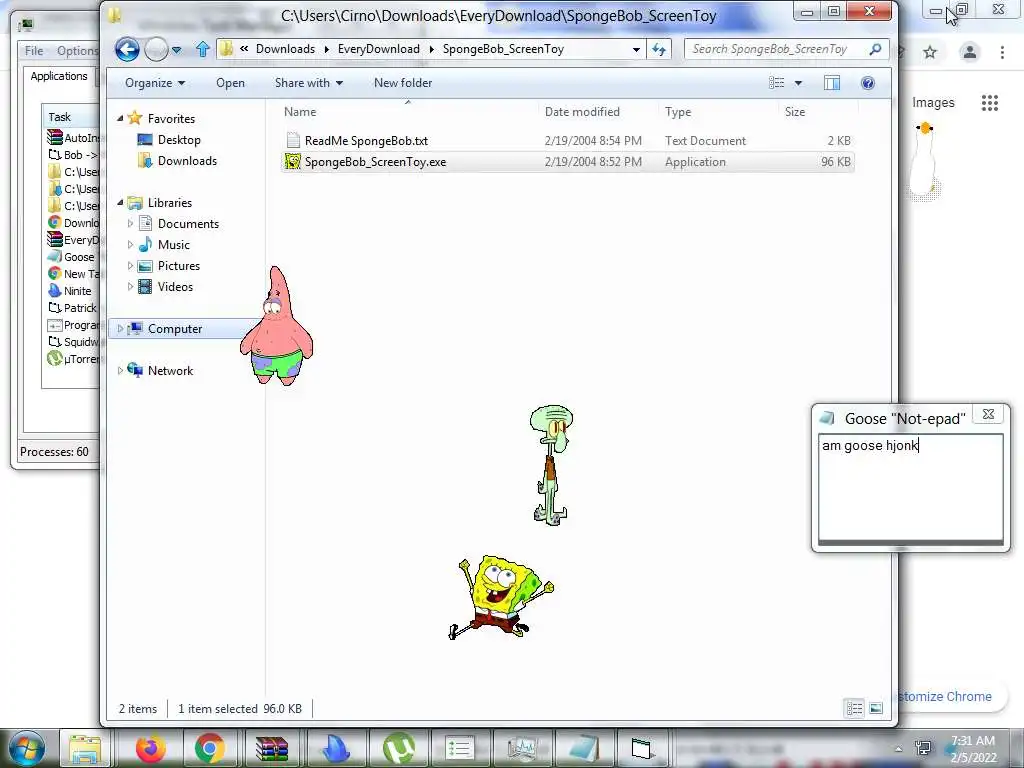Select the Ninite task in Task Manager

tap(71, 291)
